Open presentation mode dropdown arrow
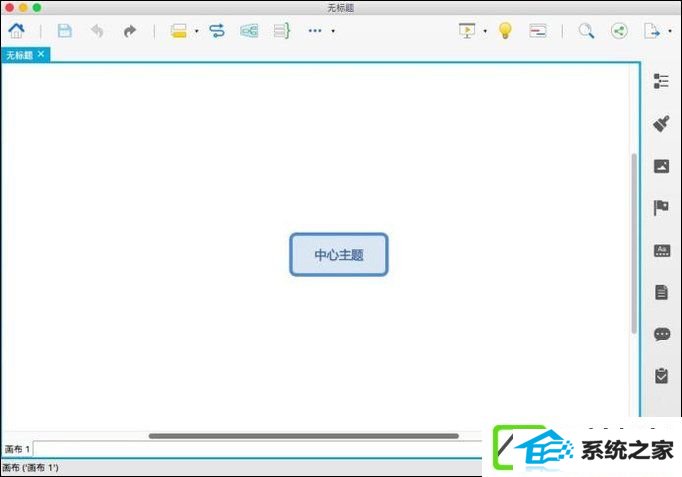Screen dimensions: 682x477 pos(485,31)
